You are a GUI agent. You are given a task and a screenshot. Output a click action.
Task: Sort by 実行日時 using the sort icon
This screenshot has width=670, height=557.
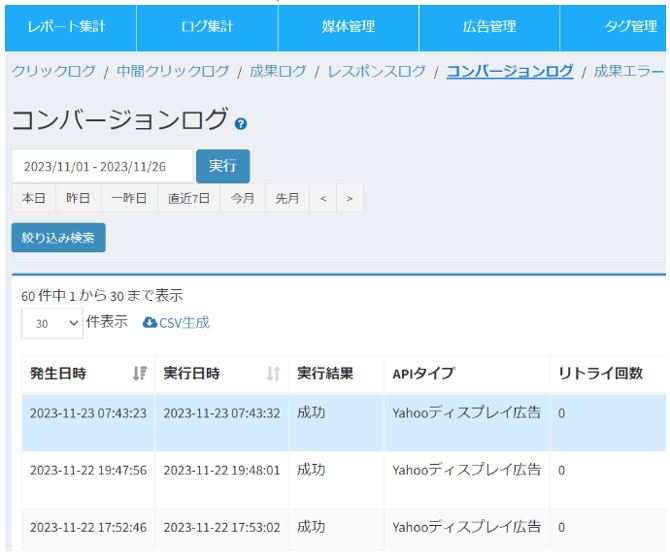(273, 374)
